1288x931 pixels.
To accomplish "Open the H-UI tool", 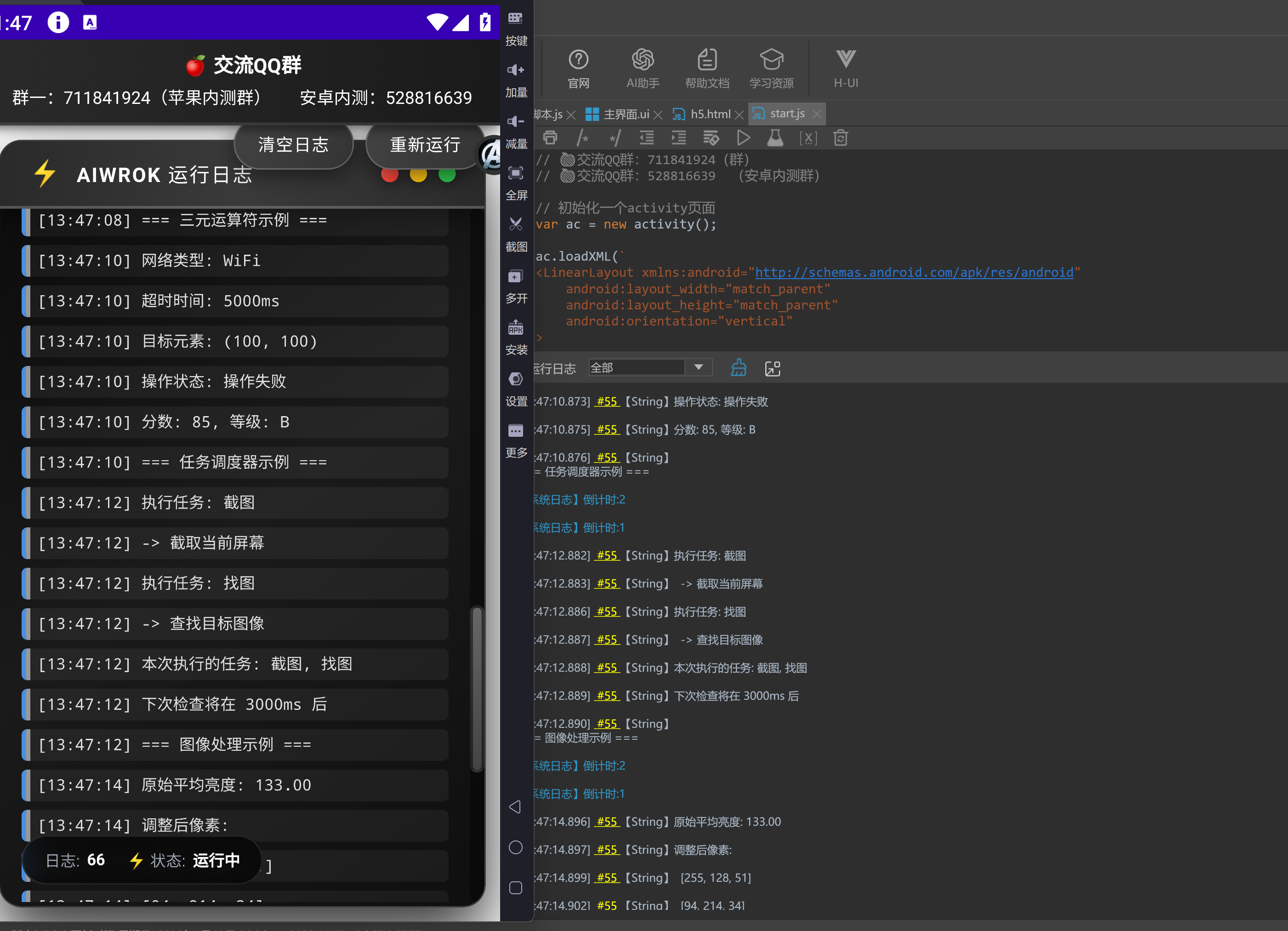I will pyautogui.click(x=846, y=69).
